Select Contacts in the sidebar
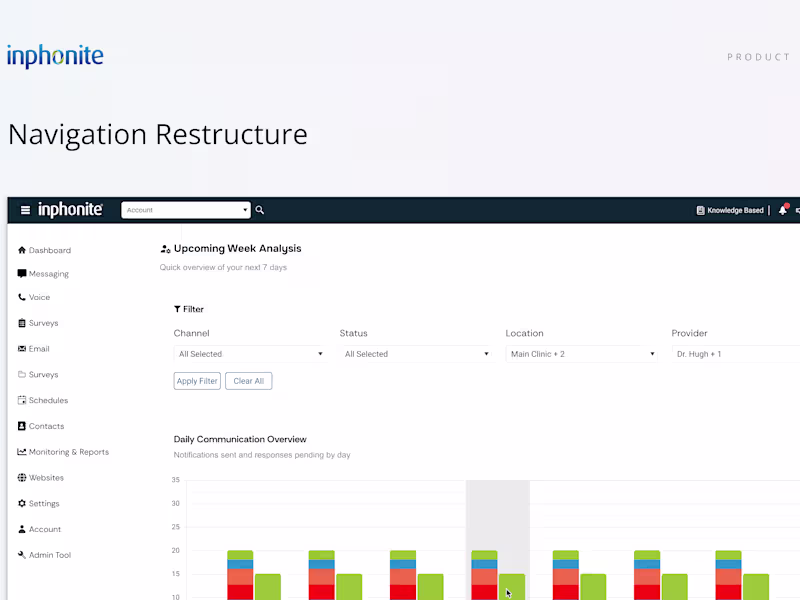 (41, 426)
